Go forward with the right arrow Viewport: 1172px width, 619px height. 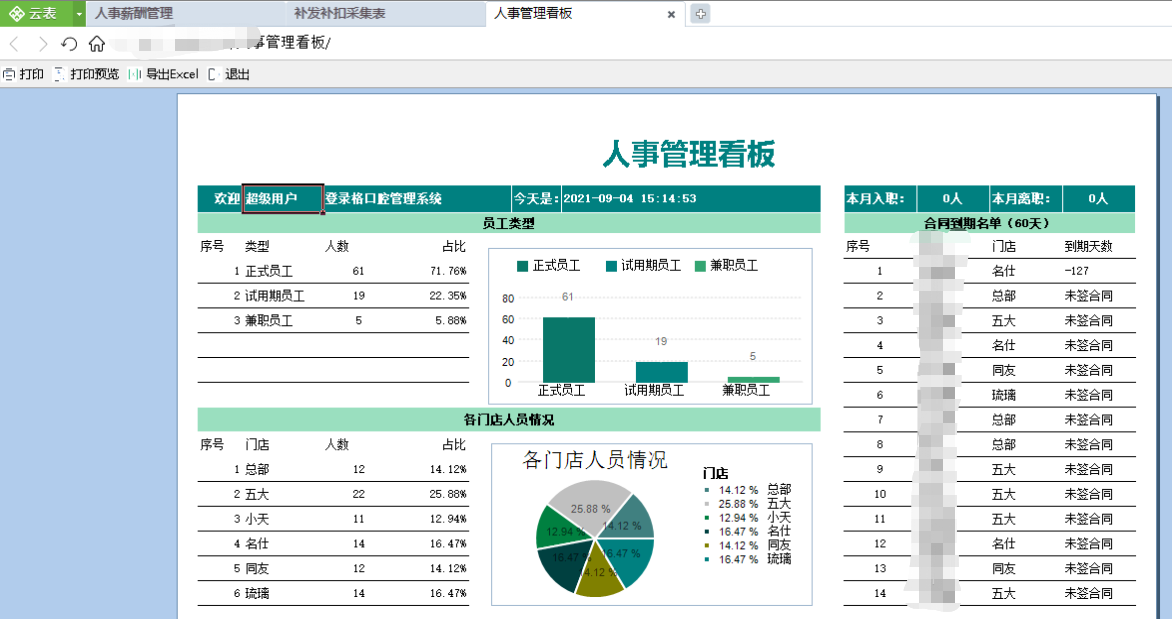click(43, 44)
